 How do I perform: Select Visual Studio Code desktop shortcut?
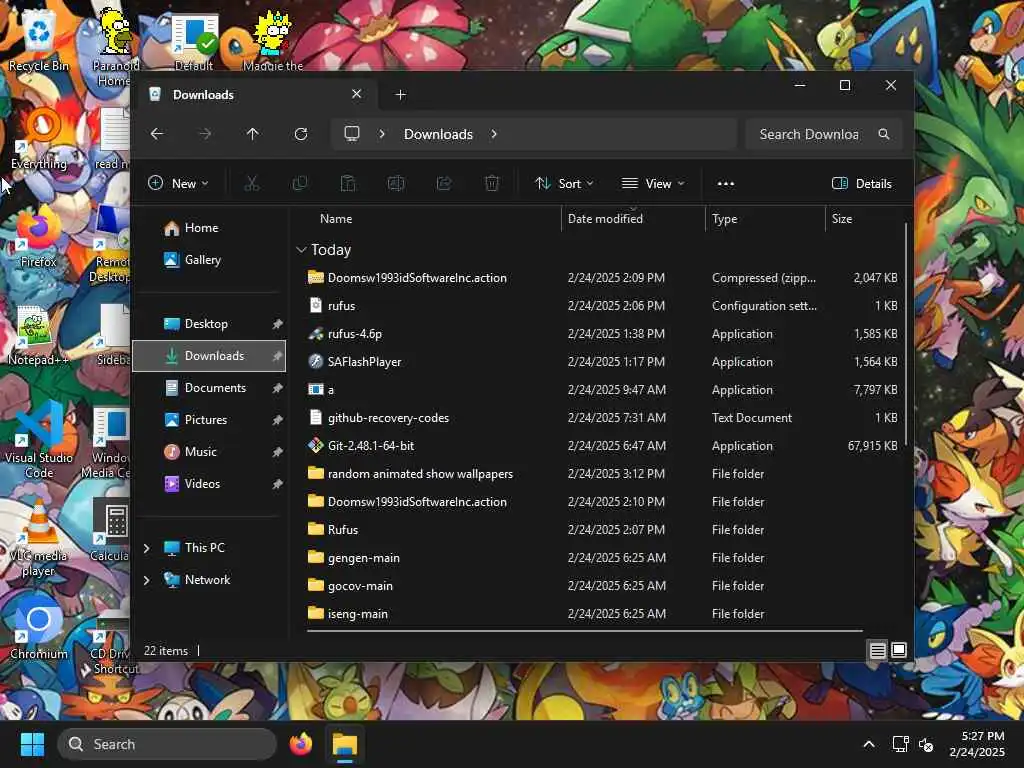tap(39, 442)
